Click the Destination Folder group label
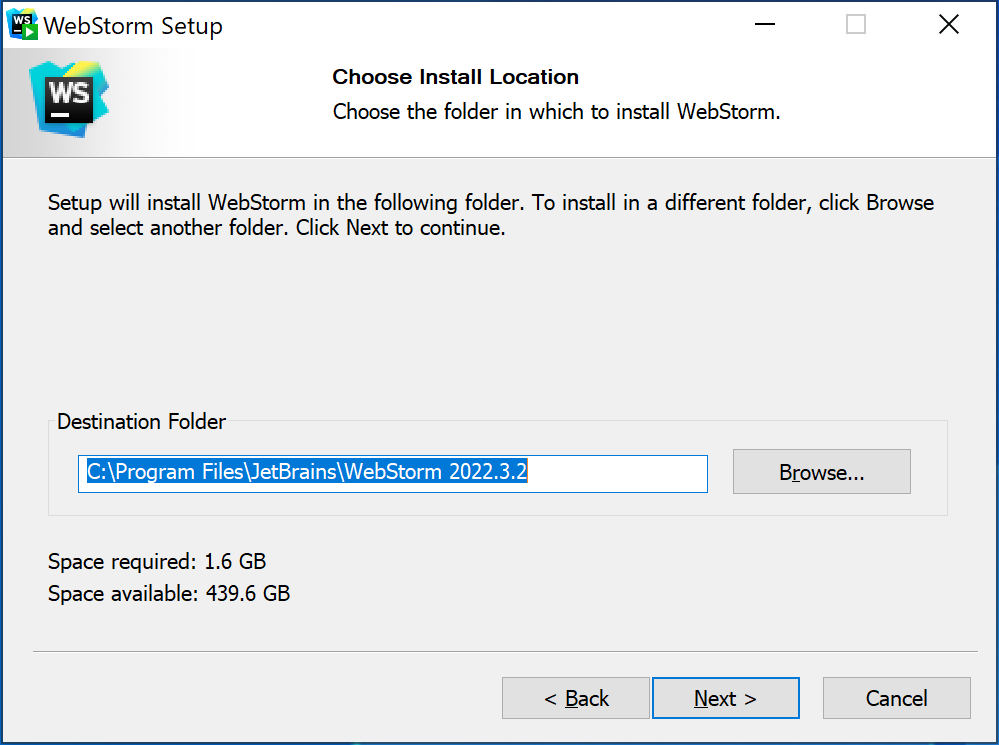This screenshot has width=999, height=745. pos(141,422)
